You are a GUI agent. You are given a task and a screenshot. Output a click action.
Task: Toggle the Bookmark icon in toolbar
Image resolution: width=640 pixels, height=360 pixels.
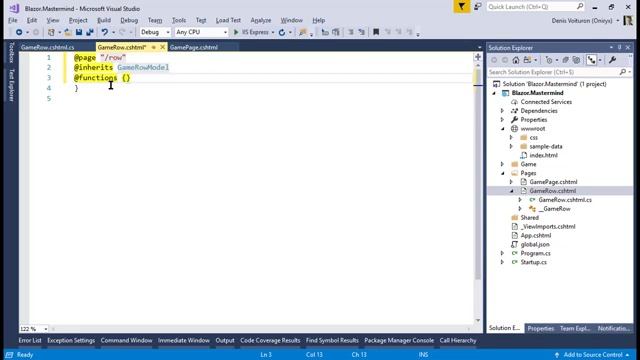click(376, 32)
